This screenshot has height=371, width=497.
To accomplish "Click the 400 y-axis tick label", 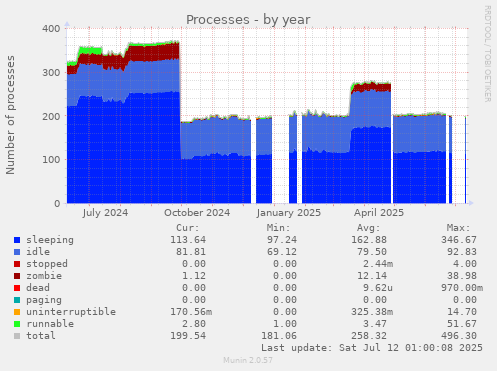I will click(x=51, y=29).
